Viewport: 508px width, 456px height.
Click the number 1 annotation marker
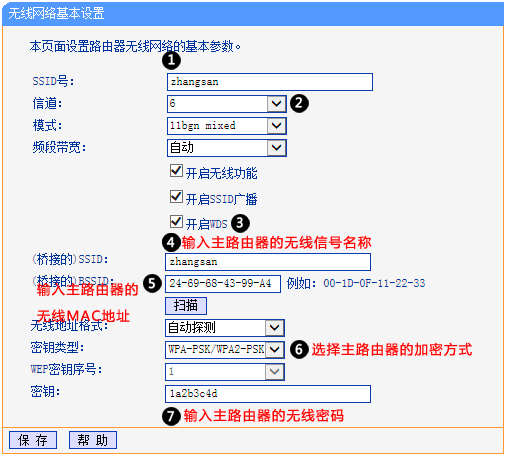pyautogui.click(x=171, y=60)
